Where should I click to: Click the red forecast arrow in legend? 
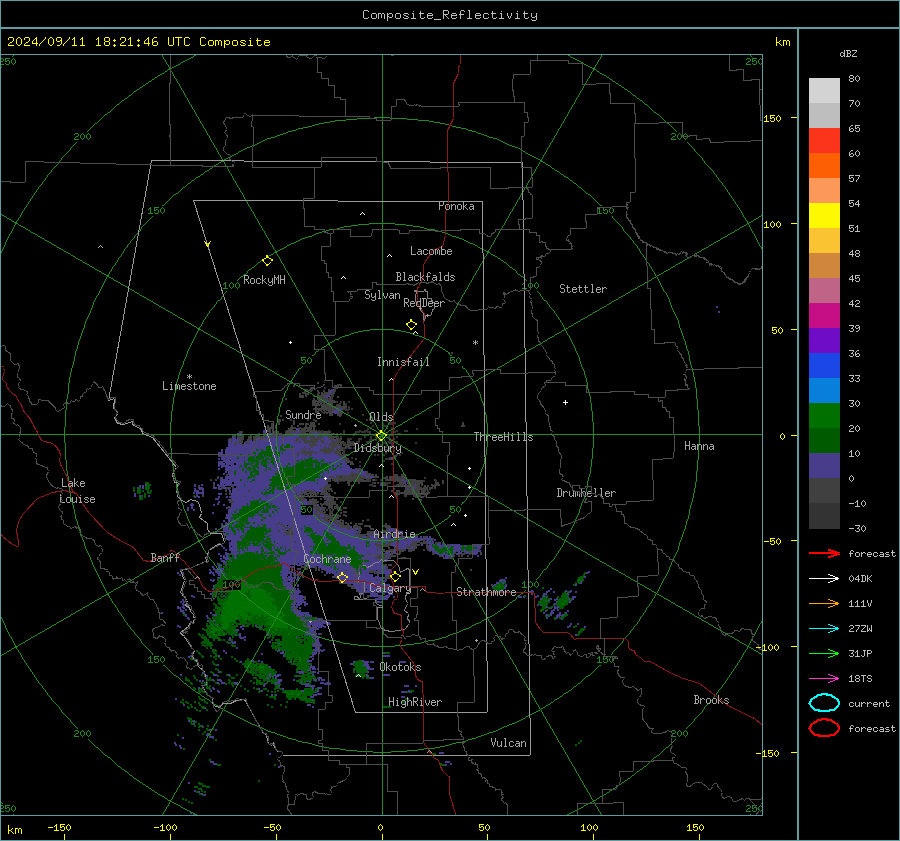coord(824,553)
